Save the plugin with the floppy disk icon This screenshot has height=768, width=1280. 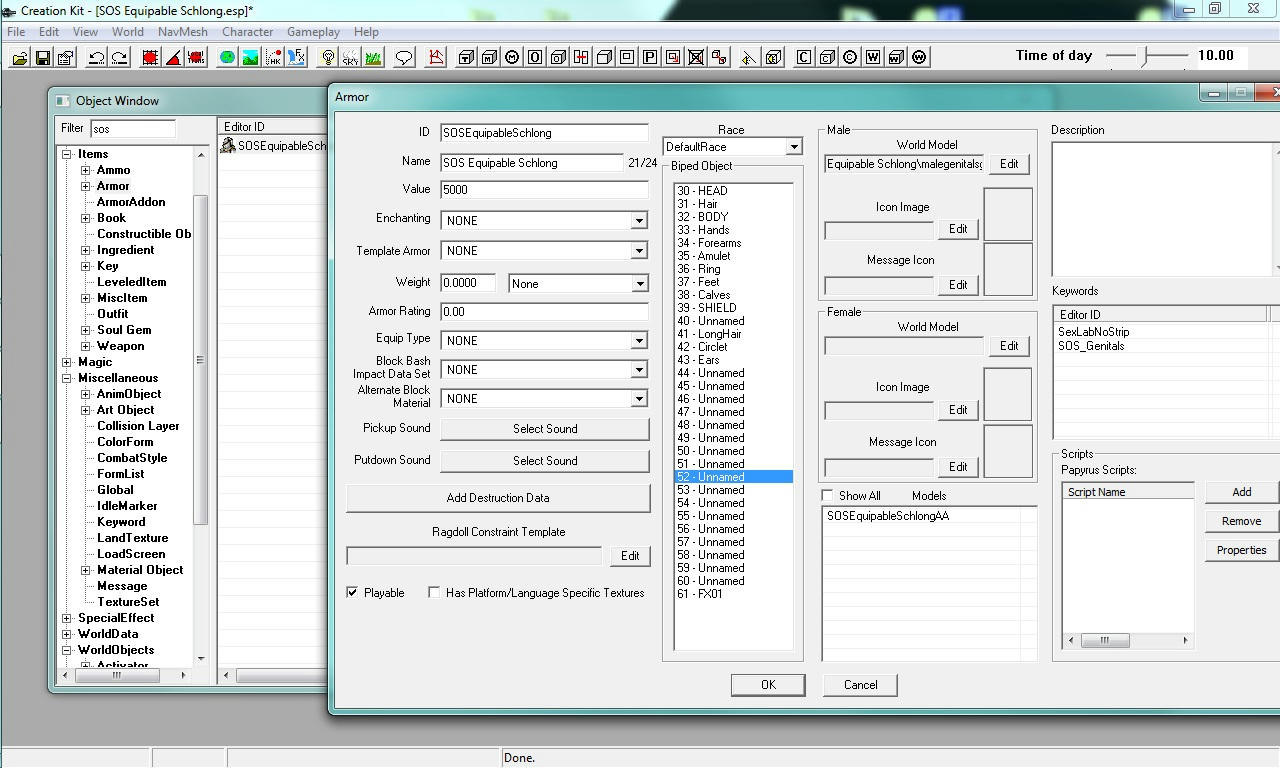42,57
